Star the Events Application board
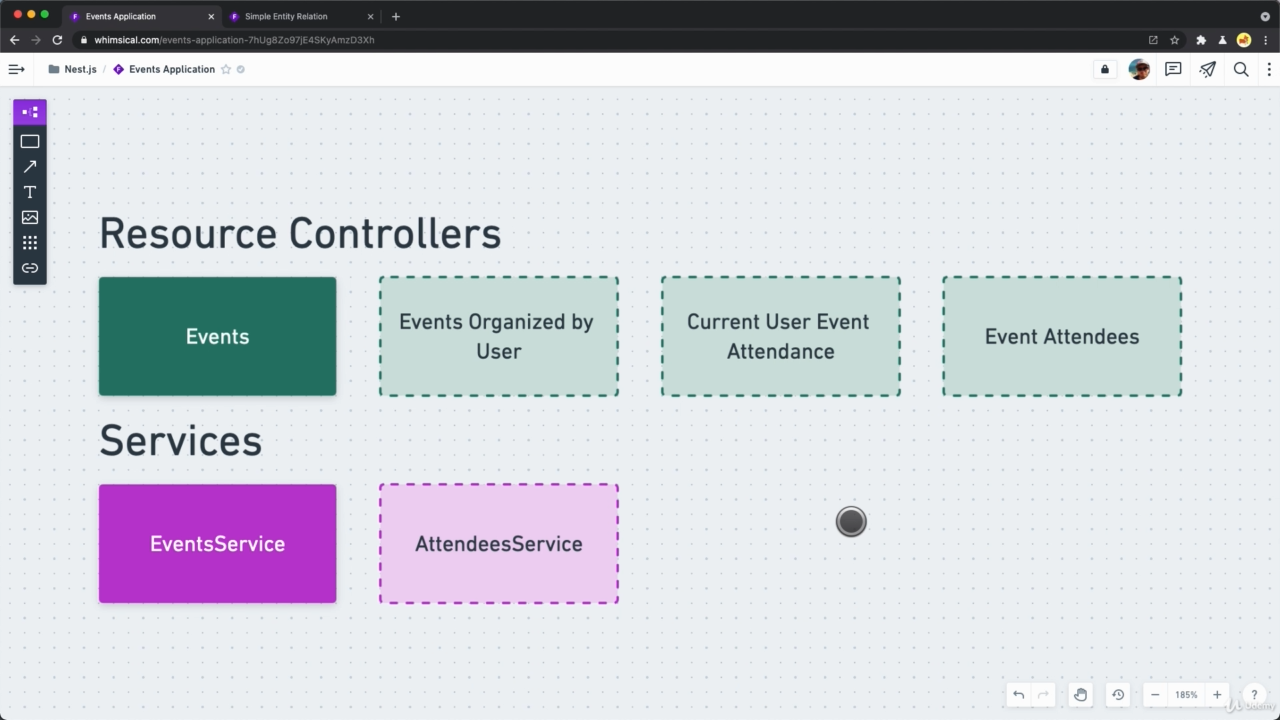 pyautogui.click(x=226, y=69)
